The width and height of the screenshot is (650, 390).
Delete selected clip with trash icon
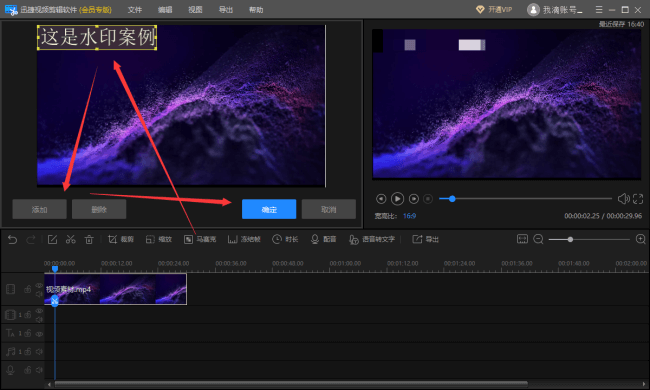tap(89, 240)
